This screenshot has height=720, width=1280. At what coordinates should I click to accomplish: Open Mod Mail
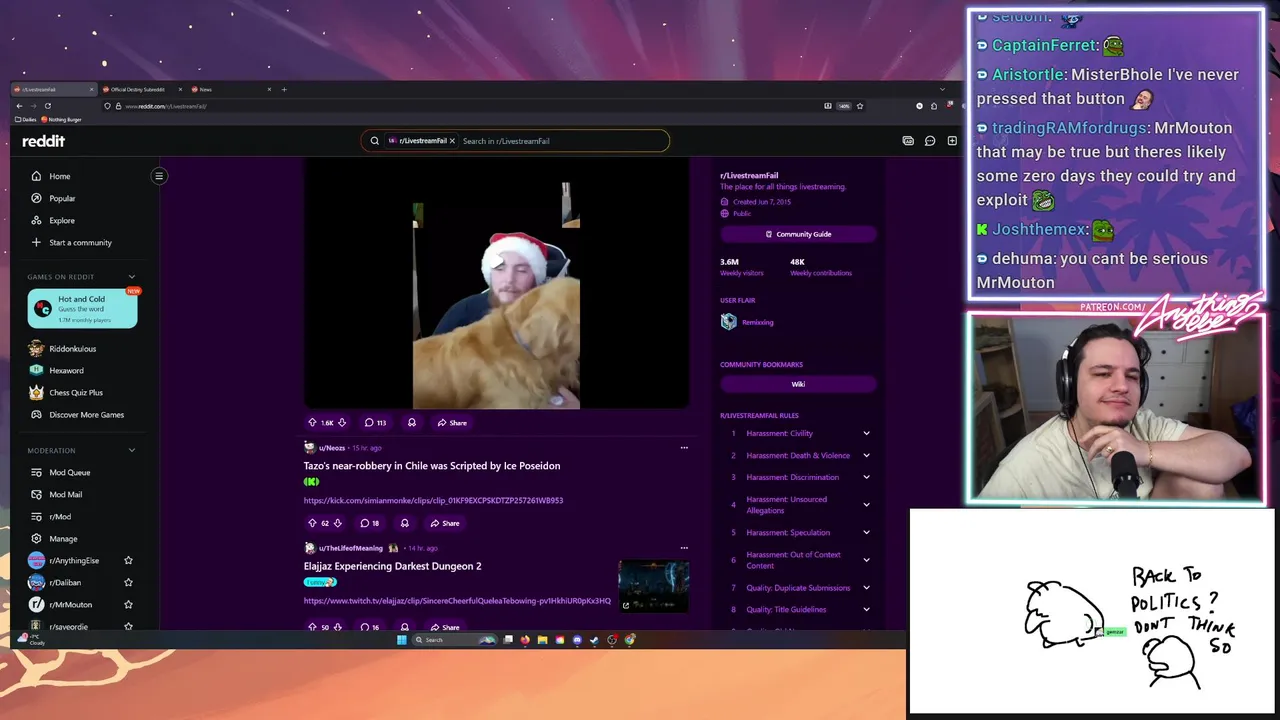coord(66,494)
